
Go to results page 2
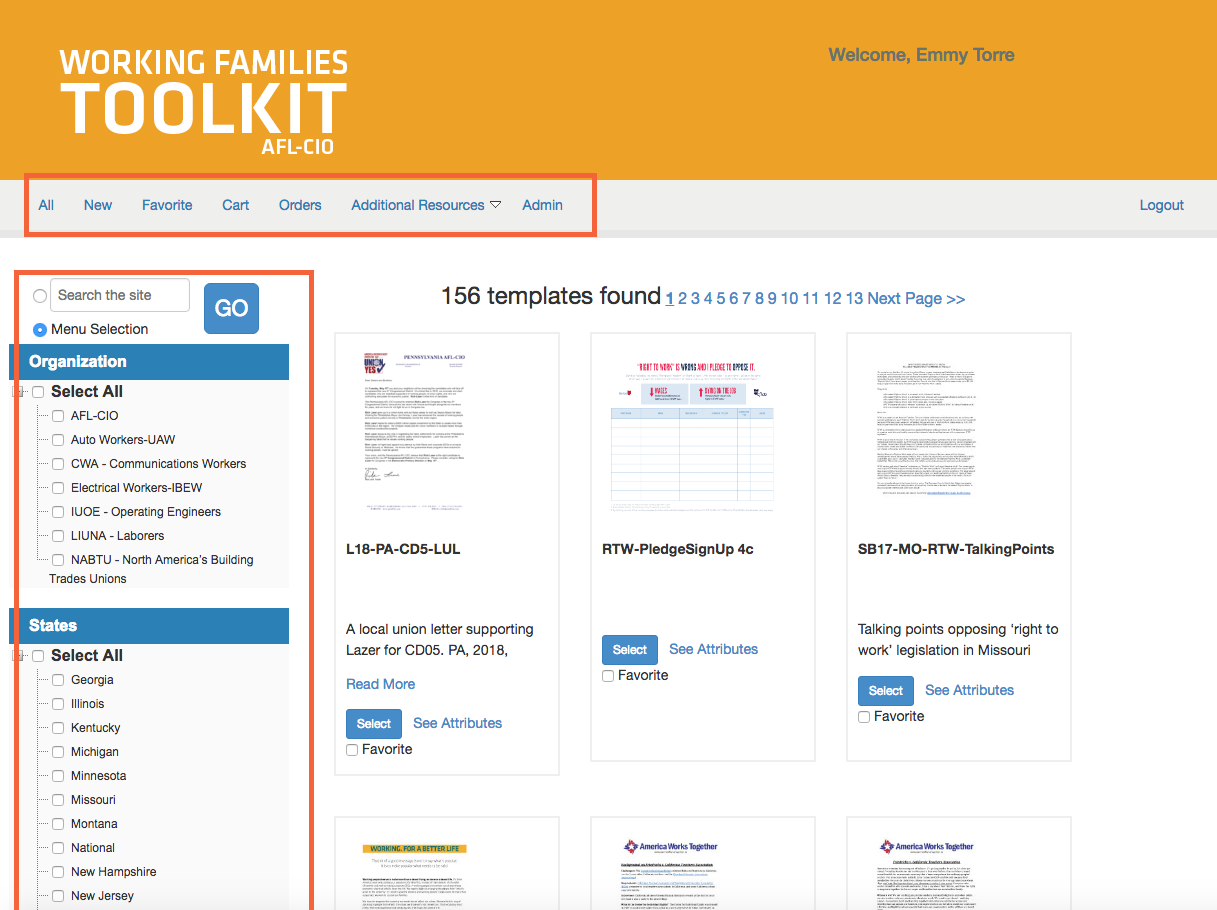coord(683,299)
